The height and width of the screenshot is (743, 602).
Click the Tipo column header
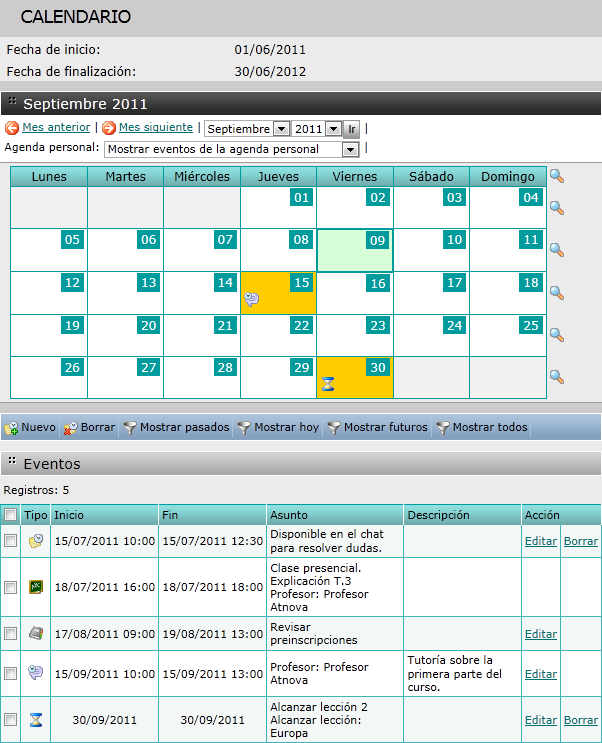click(36, 515)
